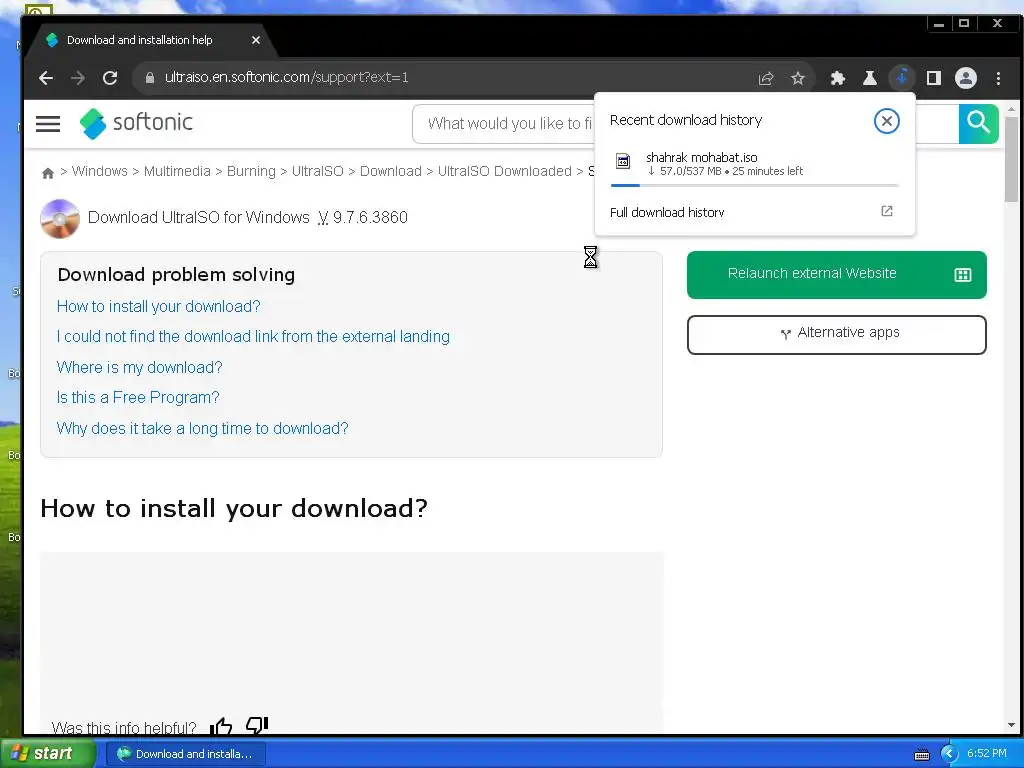Open 'How to install your download?' link
This screenshot has height=768, width=1024.
tap(159, 306)
